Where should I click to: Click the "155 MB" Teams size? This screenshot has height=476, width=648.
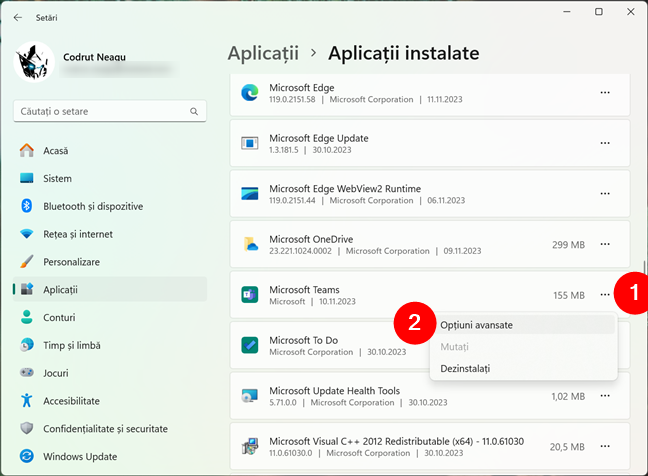pos(569,295)
